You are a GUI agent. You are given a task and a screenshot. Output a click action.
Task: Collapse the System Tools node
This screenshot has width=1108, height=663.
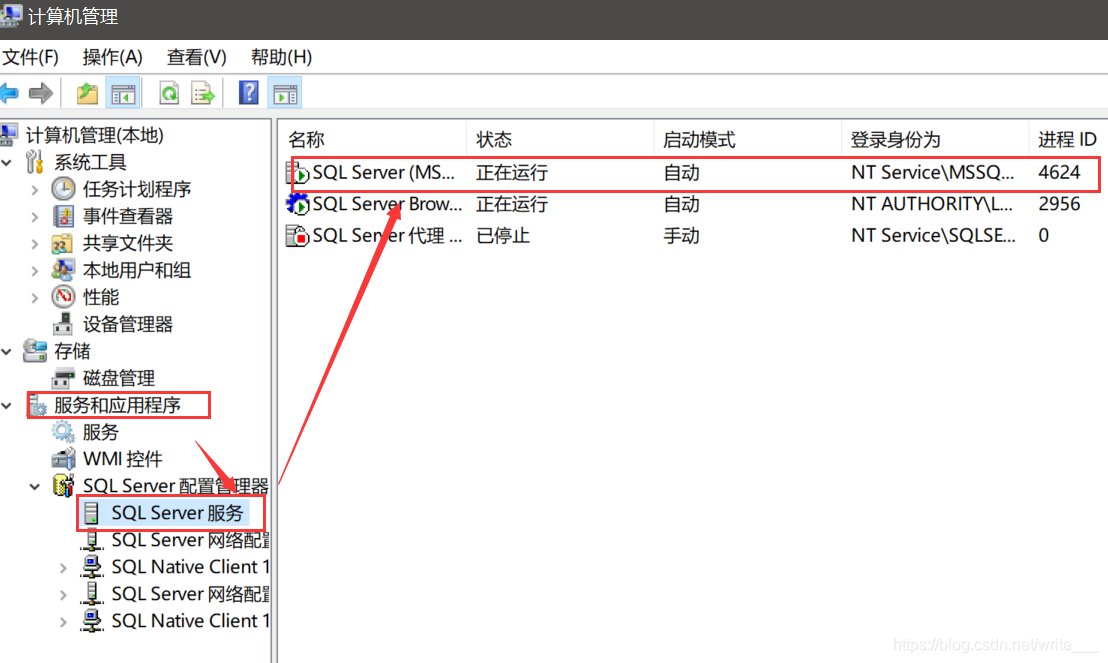pyautogui.click(x=7, y=163)
